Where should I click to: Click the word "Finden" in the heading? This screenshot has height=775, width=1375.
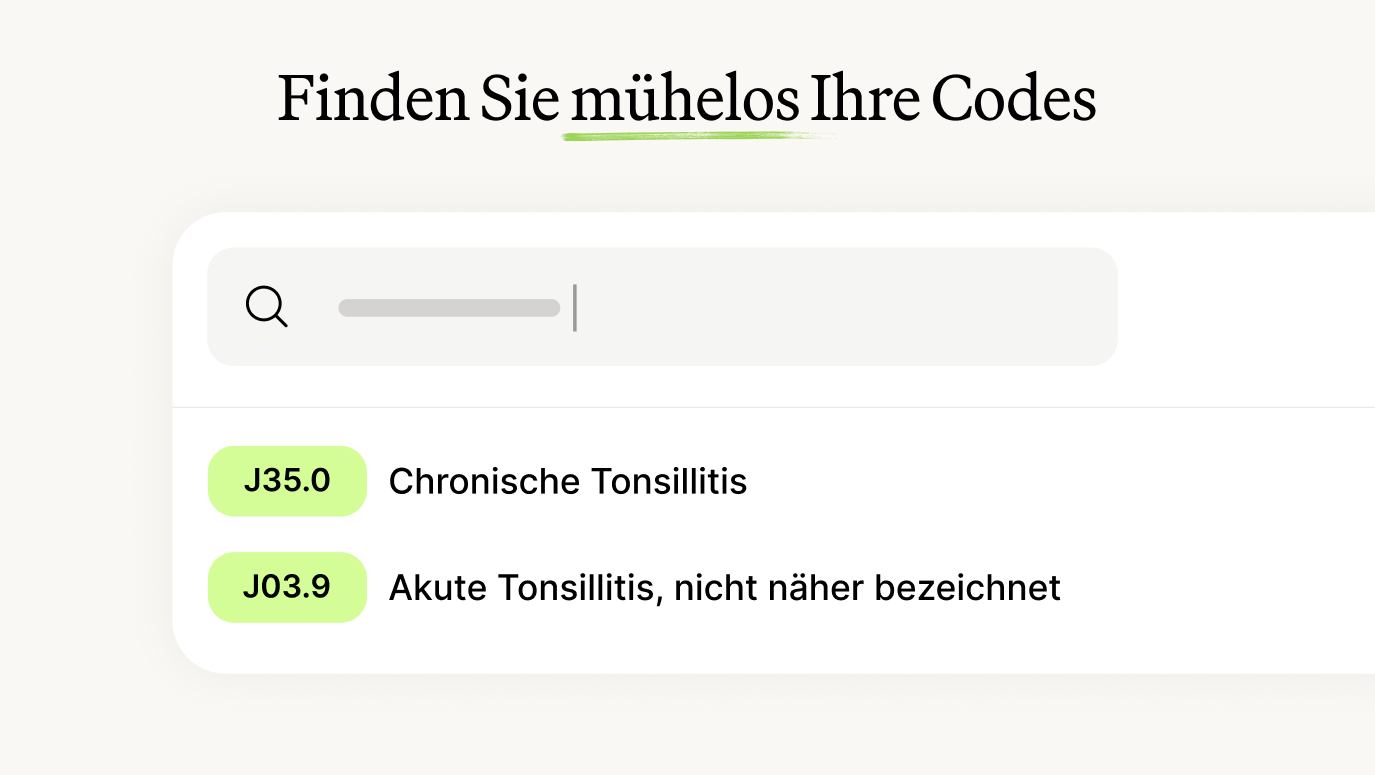coord(373,98)
